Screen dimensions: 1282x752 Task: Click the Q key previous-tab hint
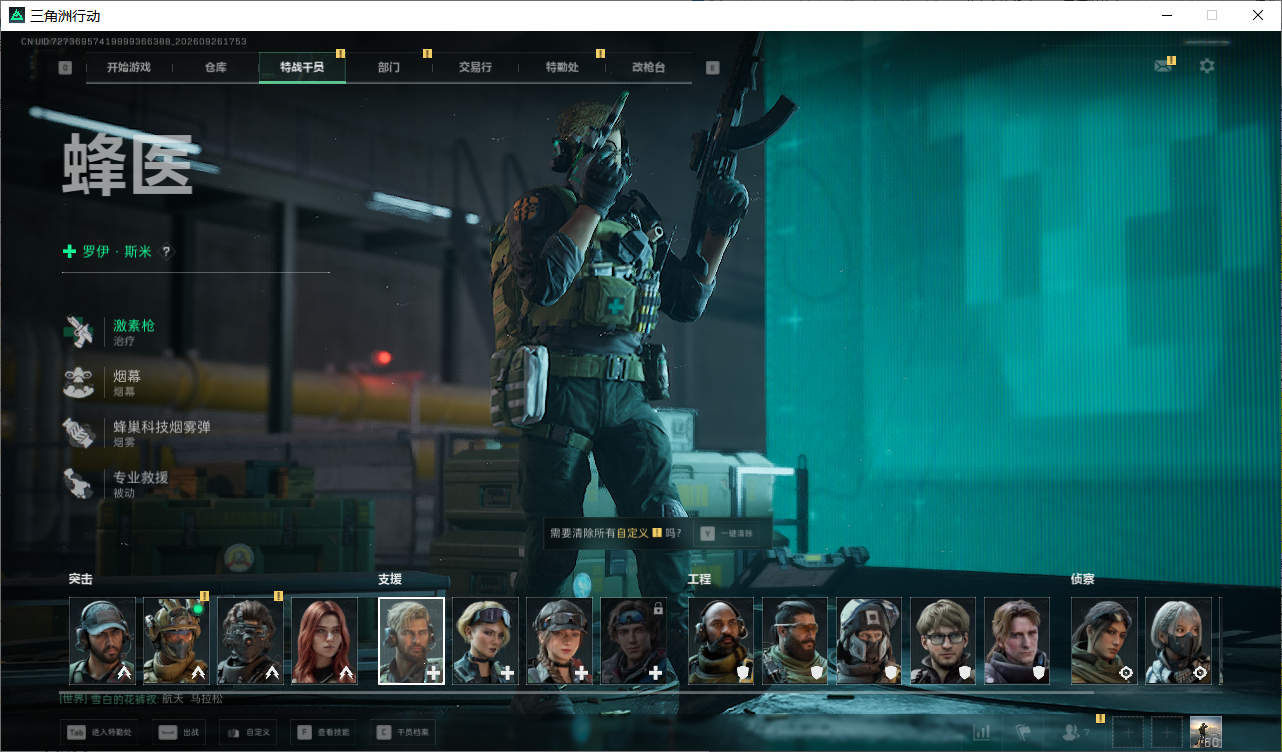point(65,68)
